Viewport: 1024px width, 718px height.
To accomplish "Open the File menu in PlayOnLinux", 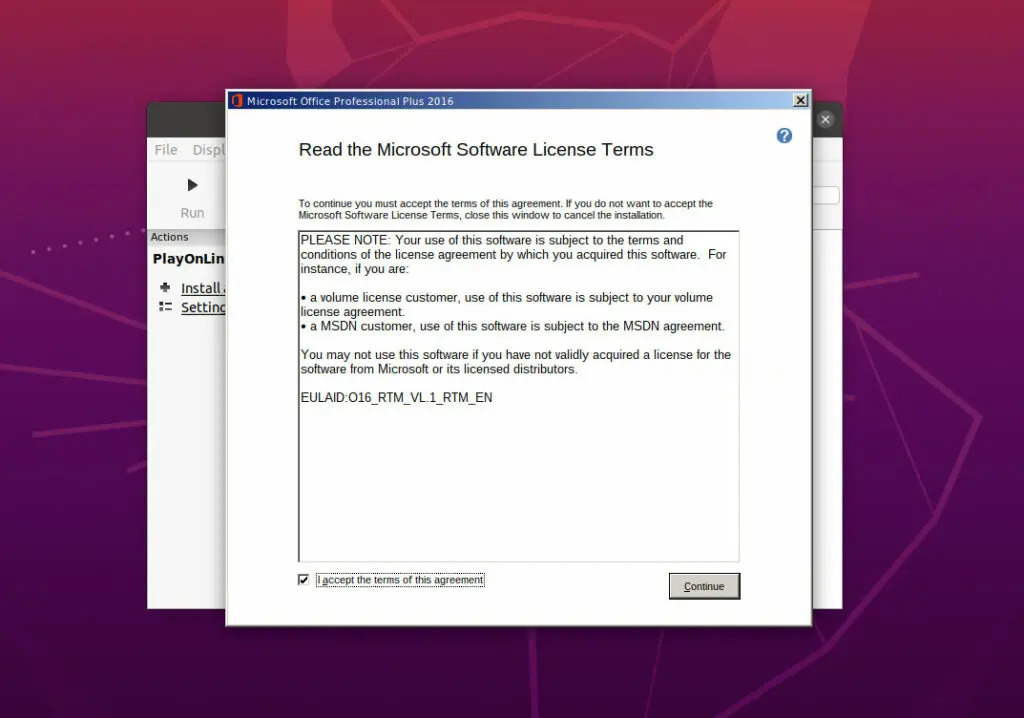I will coord(165,149).
